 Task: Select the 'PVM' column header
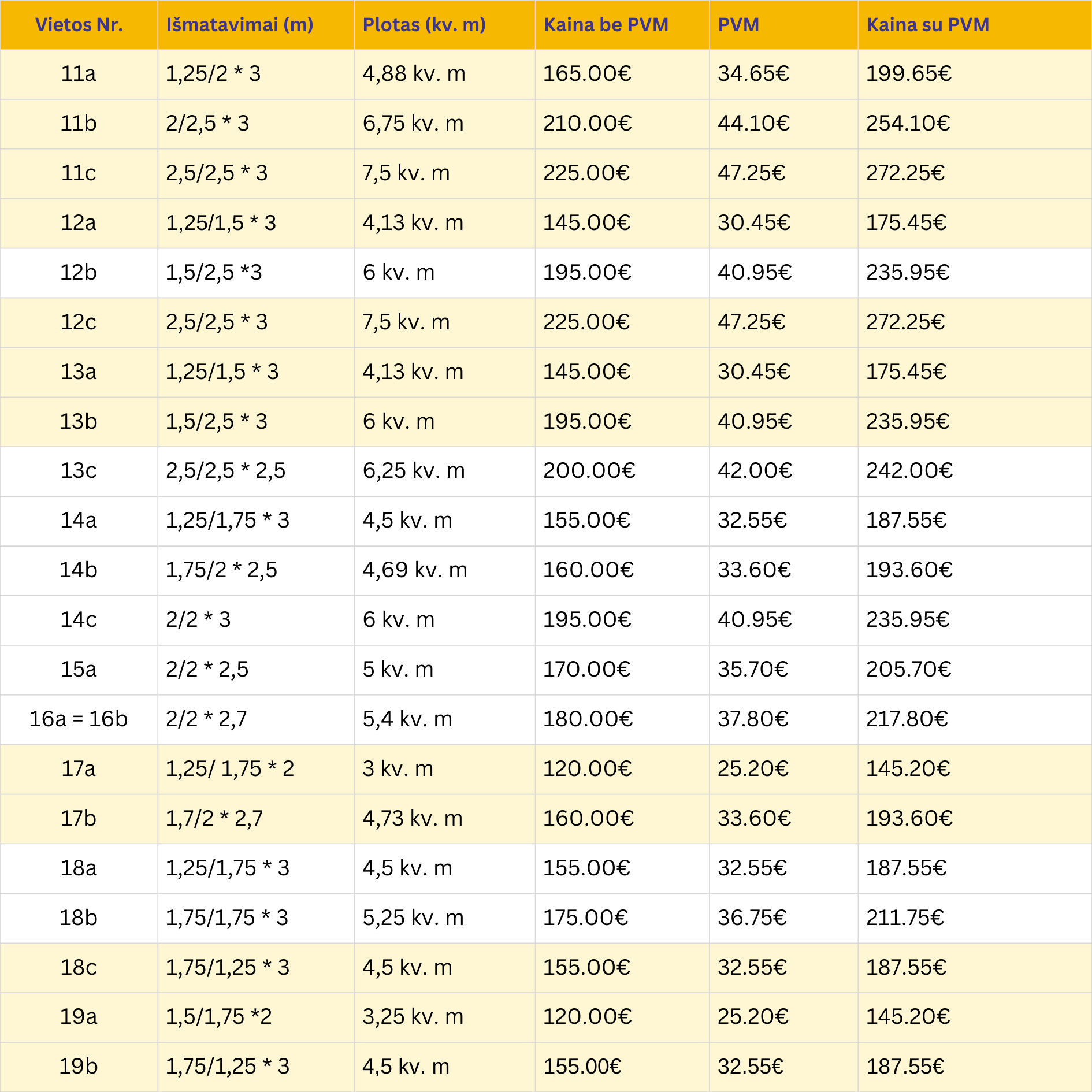tap(738, 25)
